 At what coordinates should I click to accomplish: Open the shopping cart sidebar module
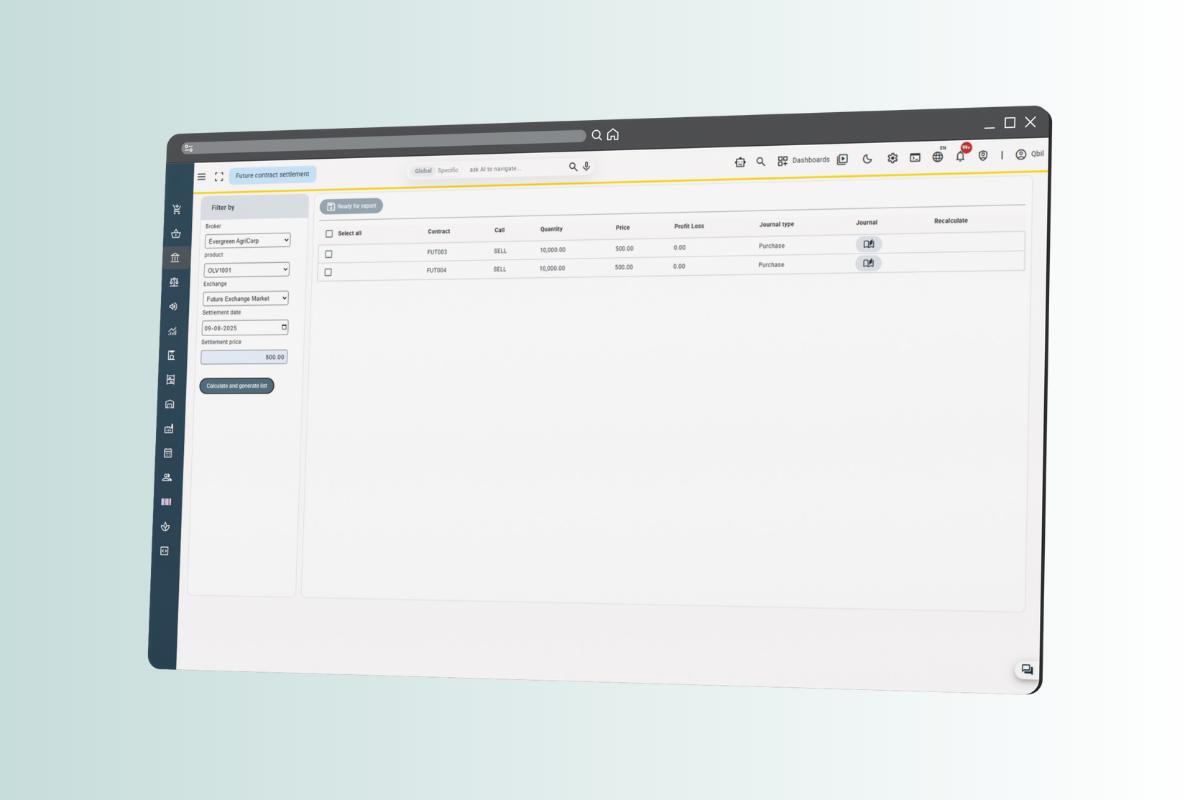point(176,210)
